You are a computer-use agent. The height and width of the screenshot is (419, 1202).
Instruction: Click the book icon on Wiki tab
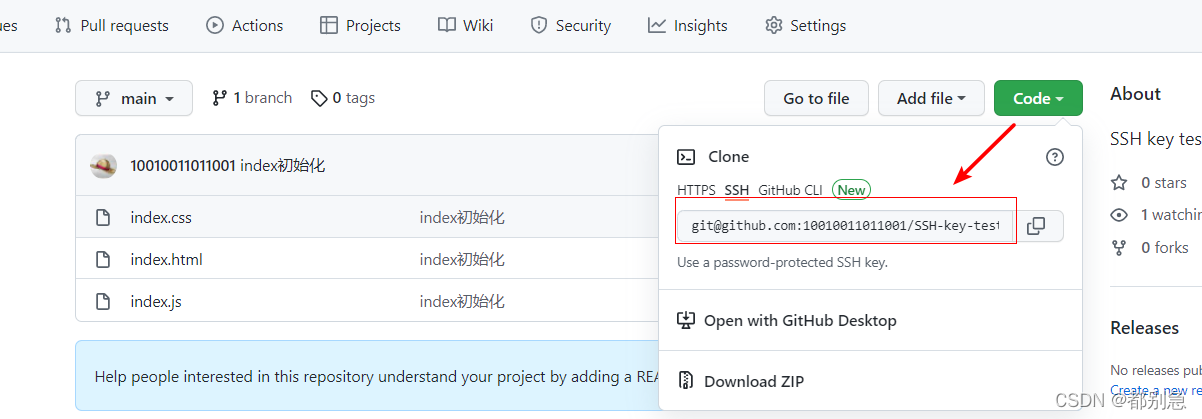tap(447, 26)
